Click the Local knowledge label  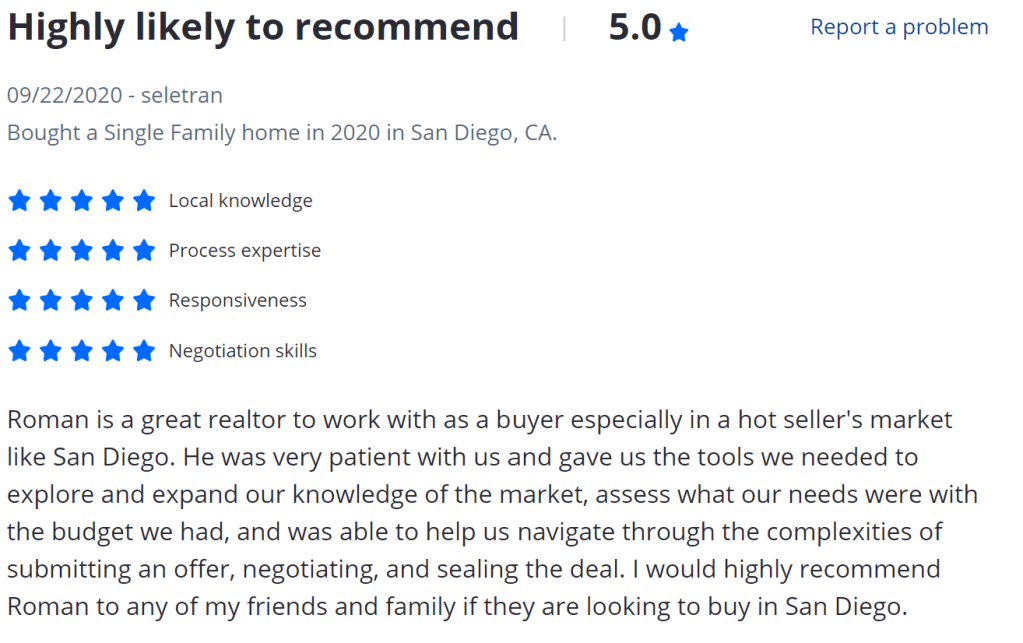[240, 201]
